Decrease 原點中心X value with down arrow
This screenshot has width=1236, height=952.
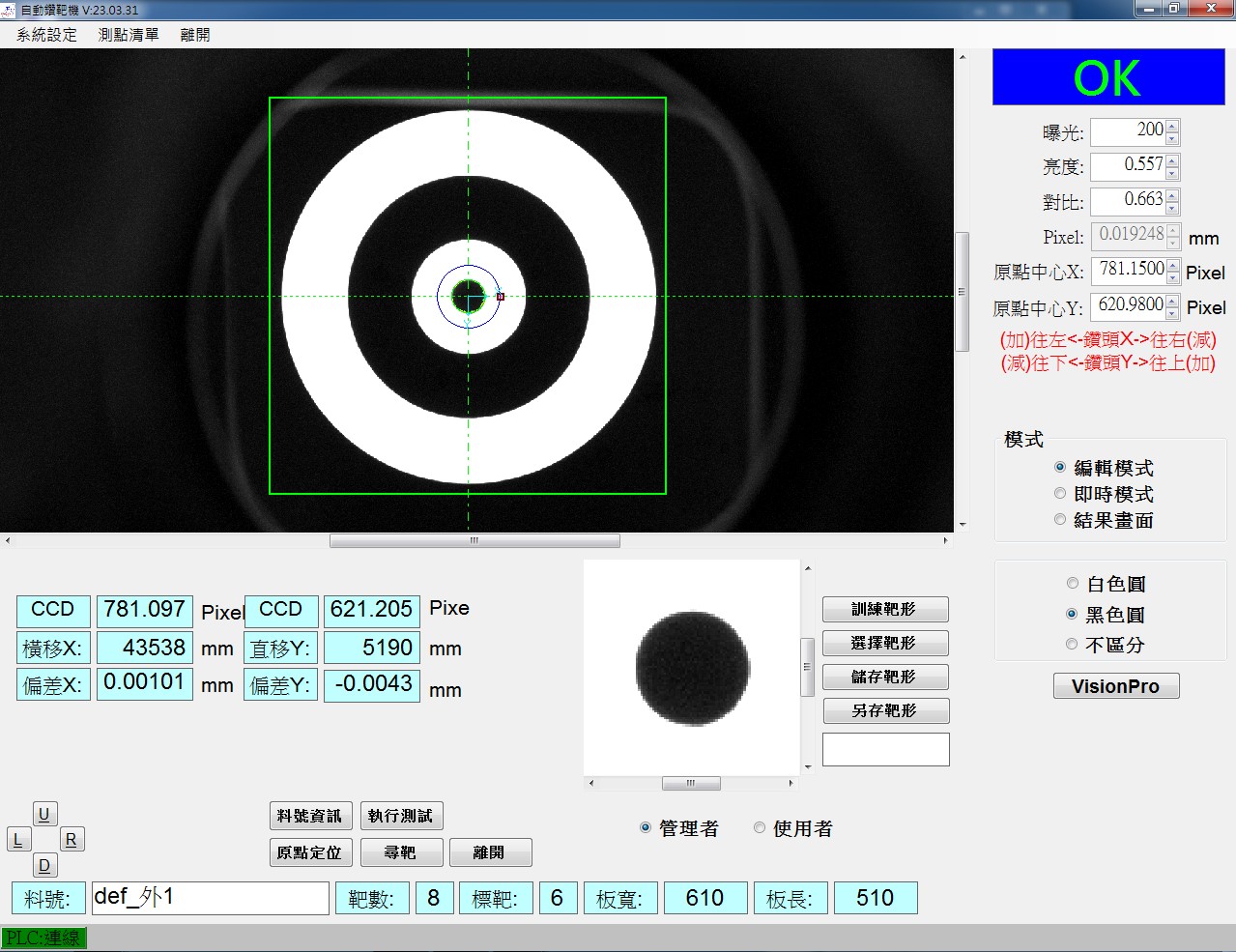click(1173, 278)
